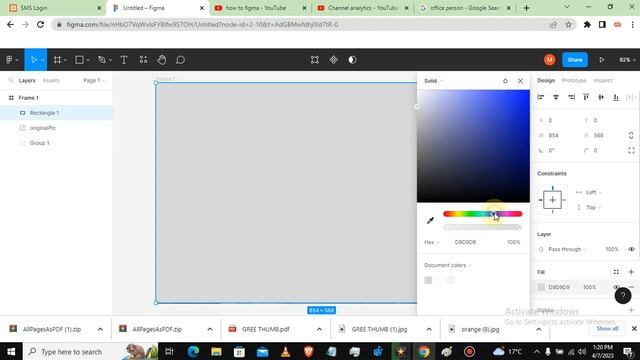Open the Solid fill type dropdown
Viewport: 640px width, 360px height.
pos(433,81)
